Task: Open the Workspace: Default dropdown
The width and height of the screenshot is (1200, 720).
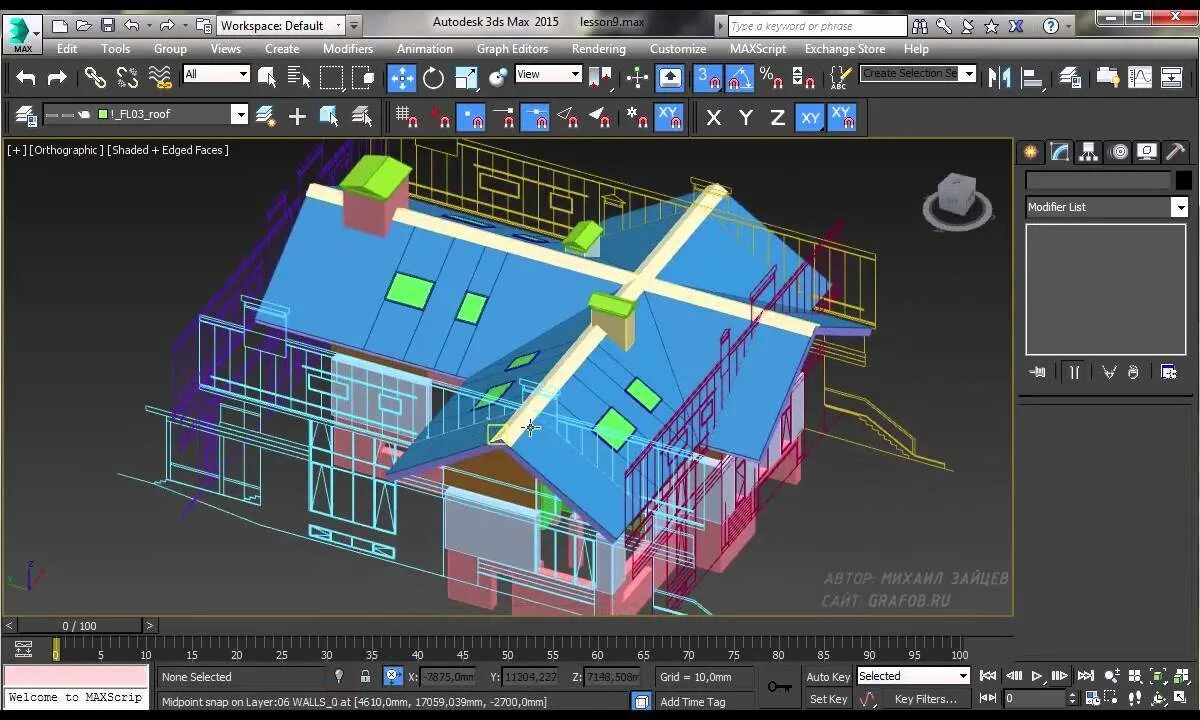Action: pos(280,25)
